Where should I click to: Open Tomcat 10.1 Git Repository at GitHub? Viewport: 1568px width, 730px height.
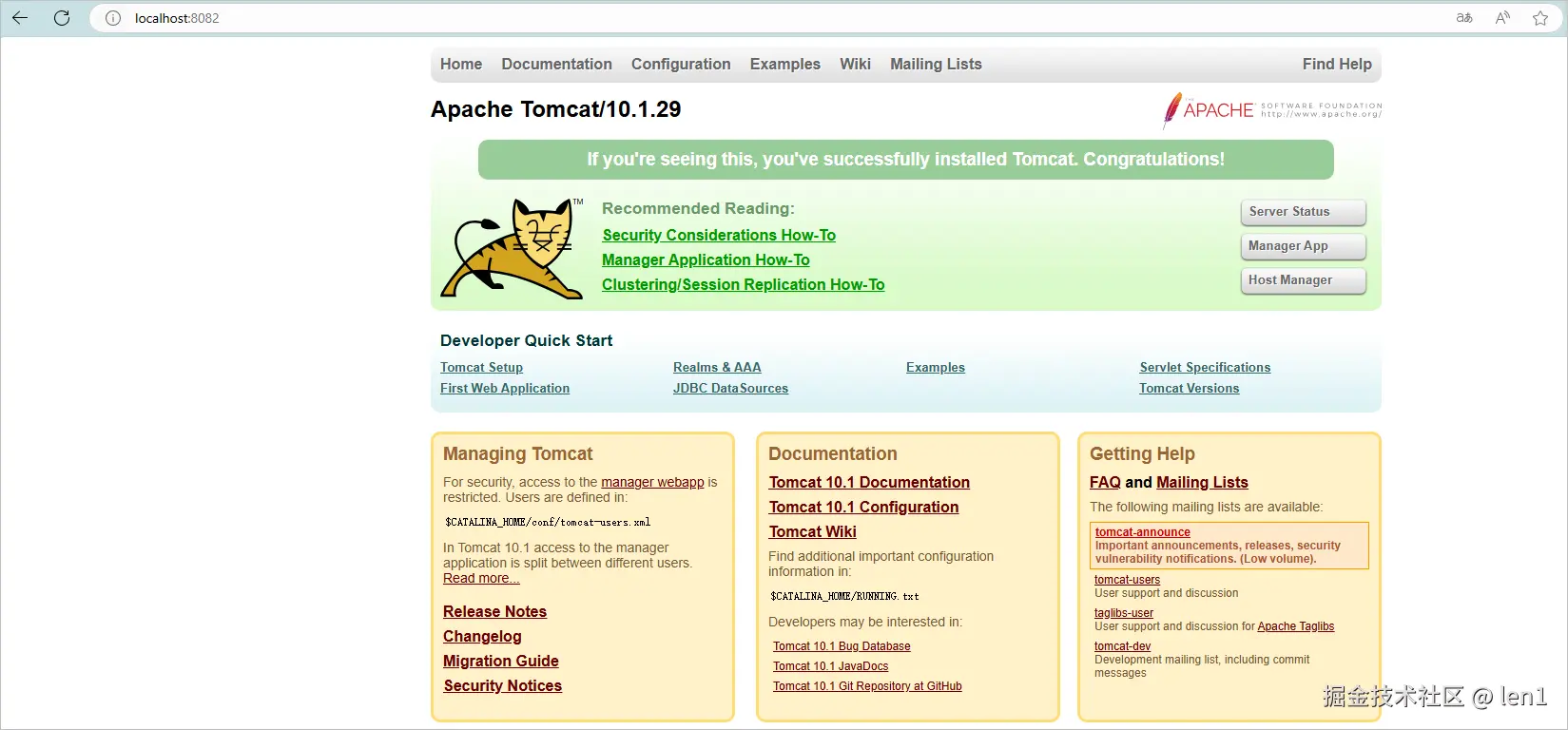click(x=867, y=686)
